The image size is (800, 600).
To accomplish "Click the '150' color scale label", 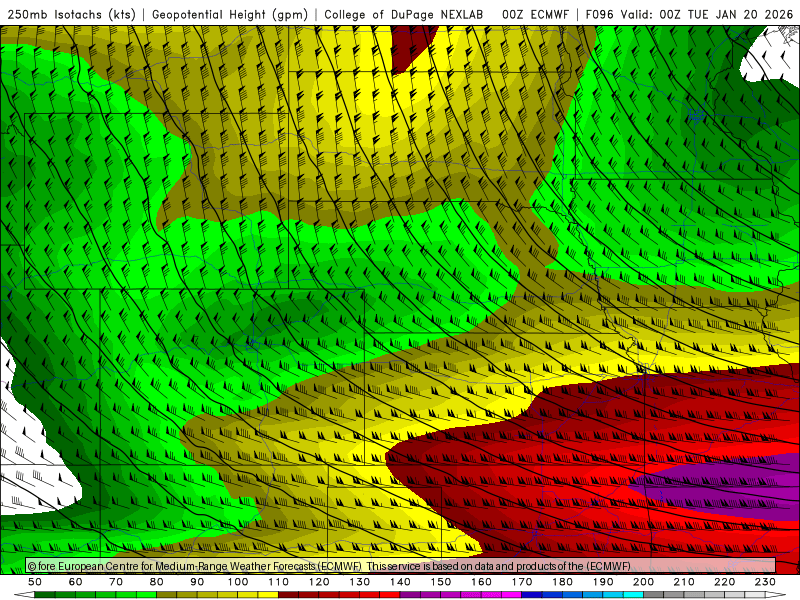I will [441, 582].
